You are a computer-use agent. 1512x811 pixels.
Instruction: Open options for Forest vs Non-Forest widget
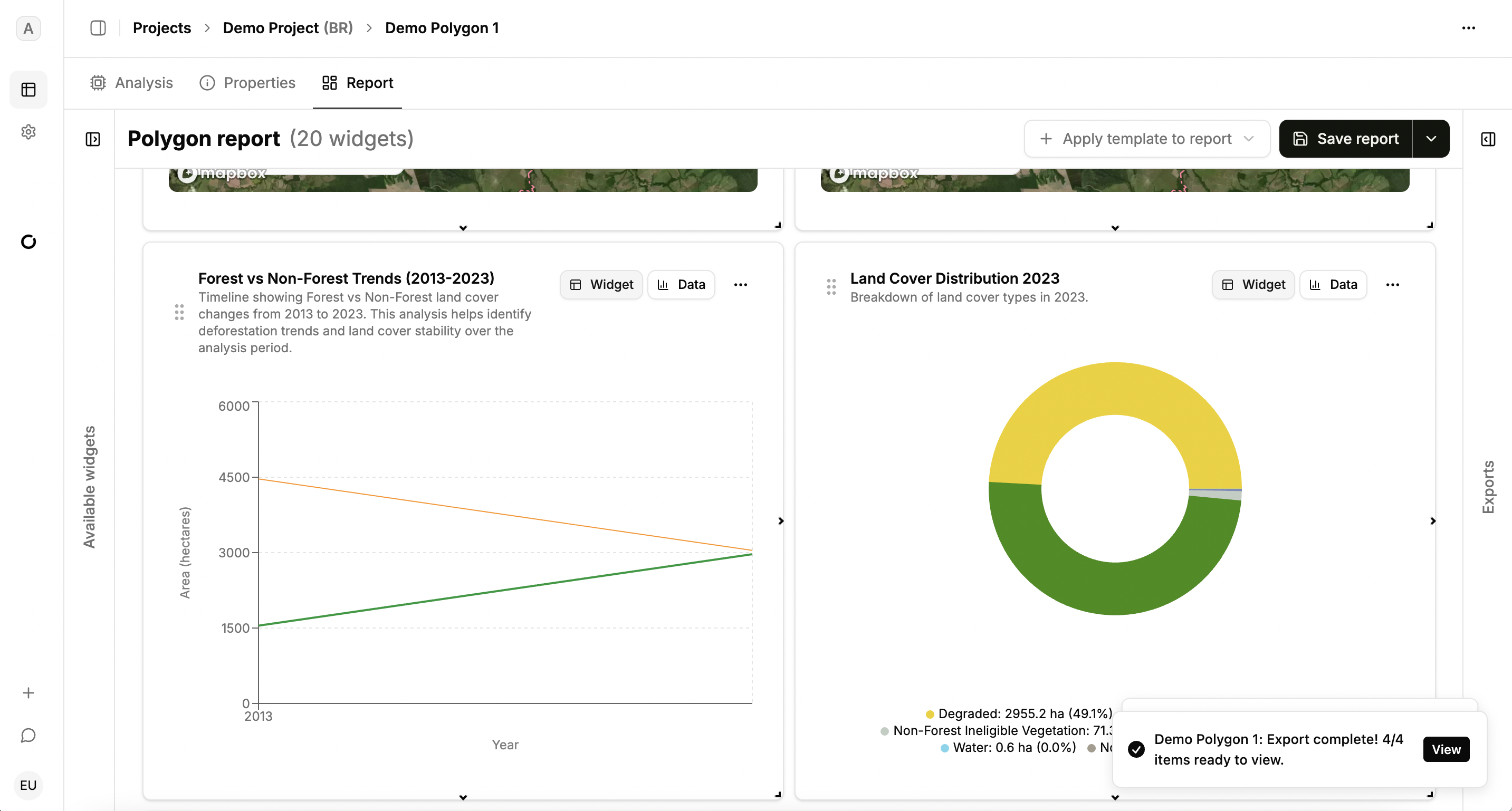pos(740,285)
